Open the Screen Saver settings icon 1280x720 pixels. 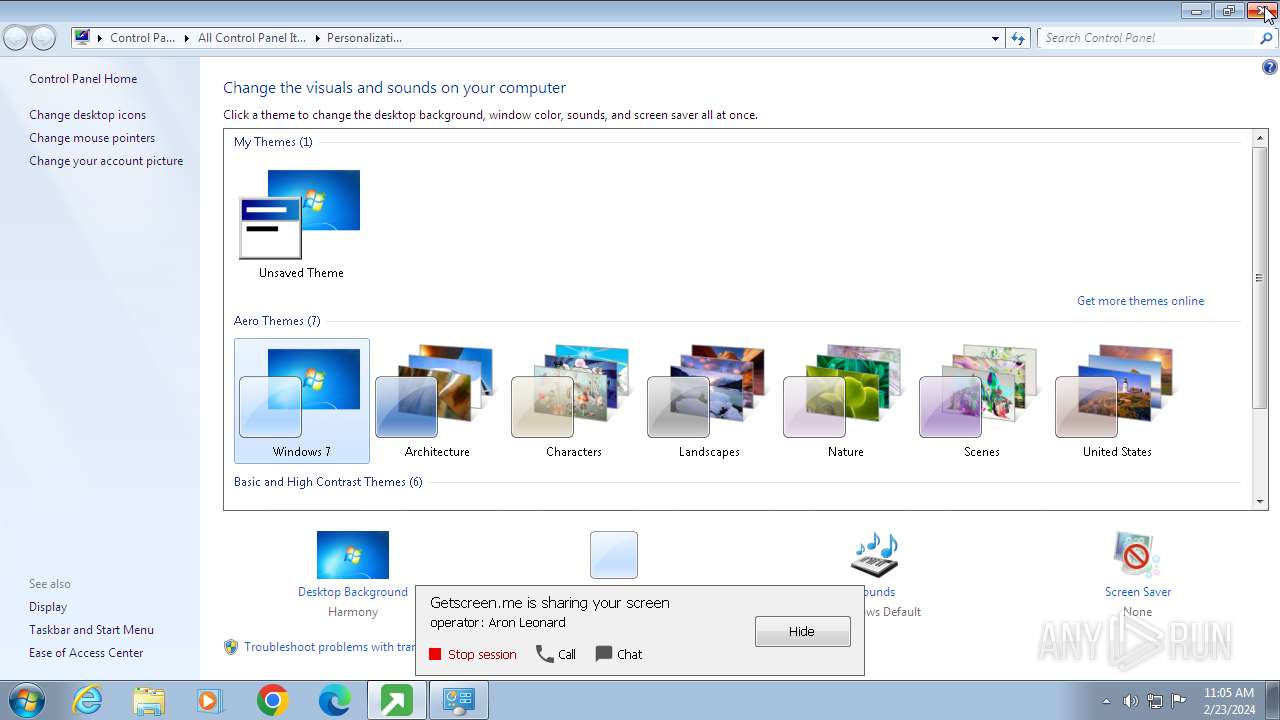[x=1137, y=554]
